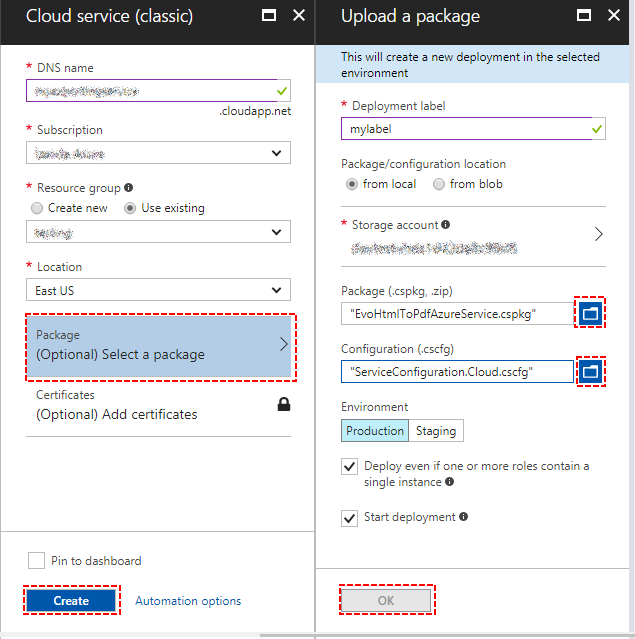Open the Storage account selector chevron

599,234
